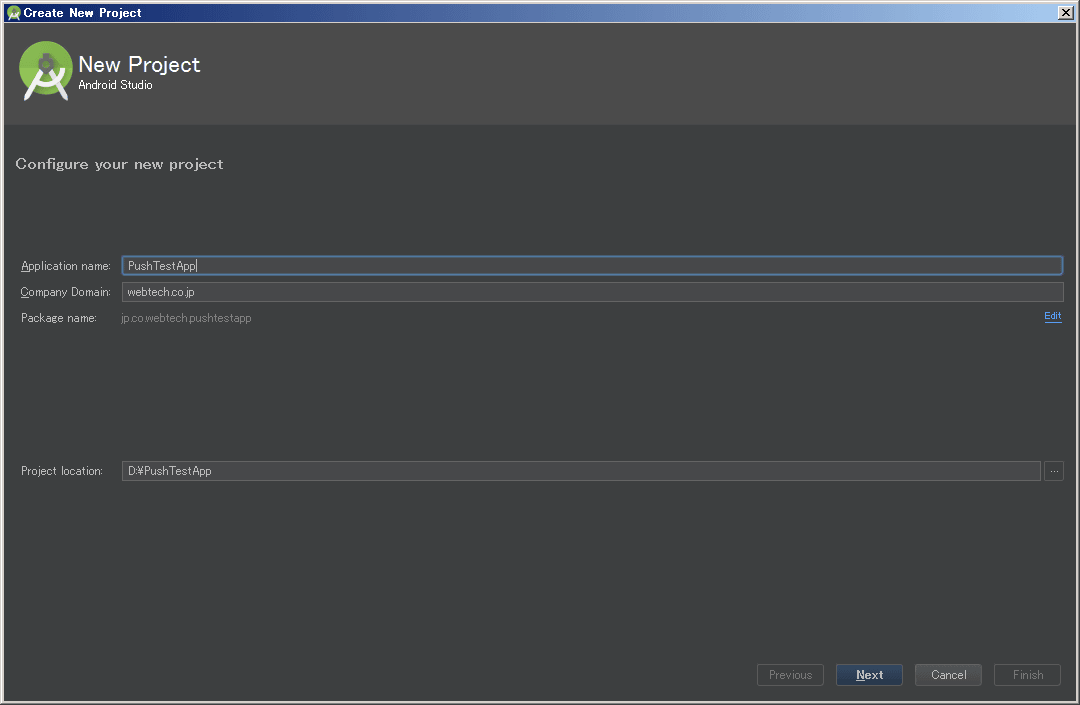Click the Application name input field
Viewport: 1080px width, 705px height.
[x=592, y=266]
